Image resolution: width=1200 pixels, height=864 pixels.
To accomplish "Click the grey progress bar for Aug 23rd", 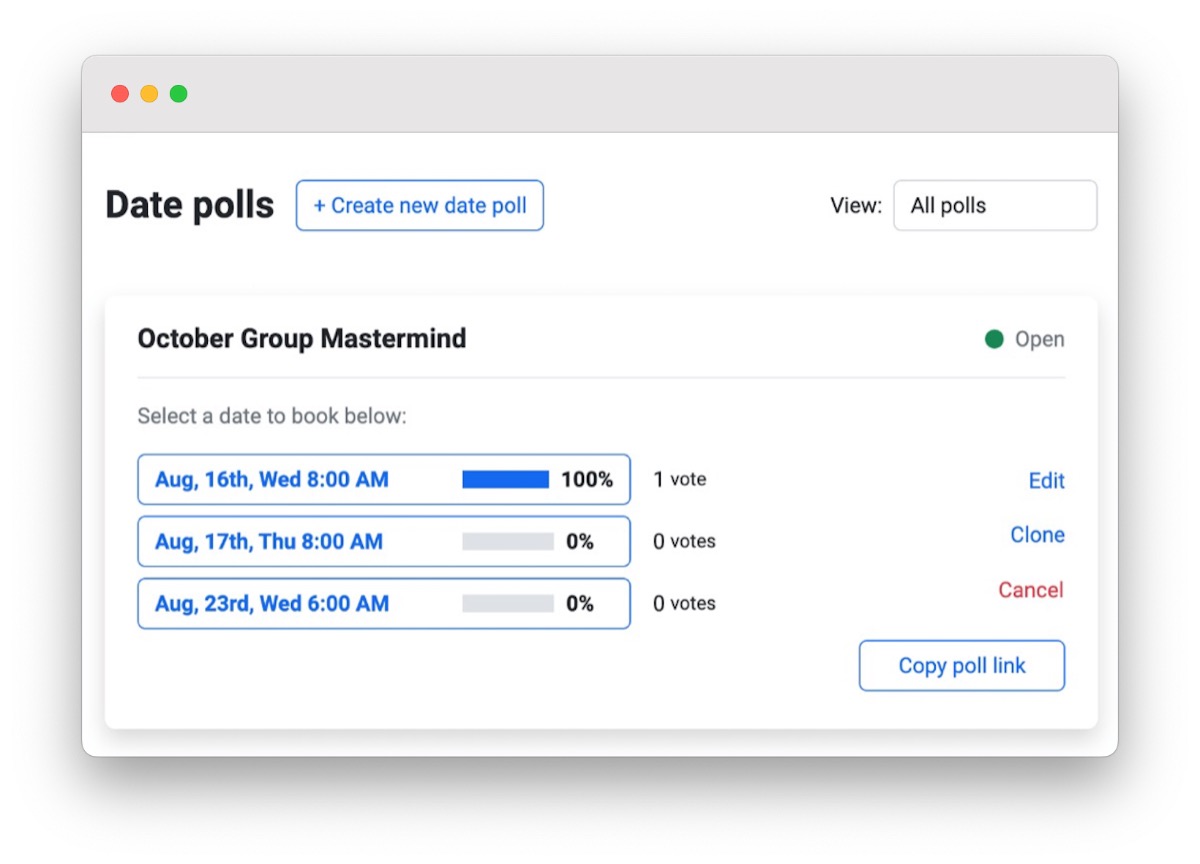I will point(507,604).
